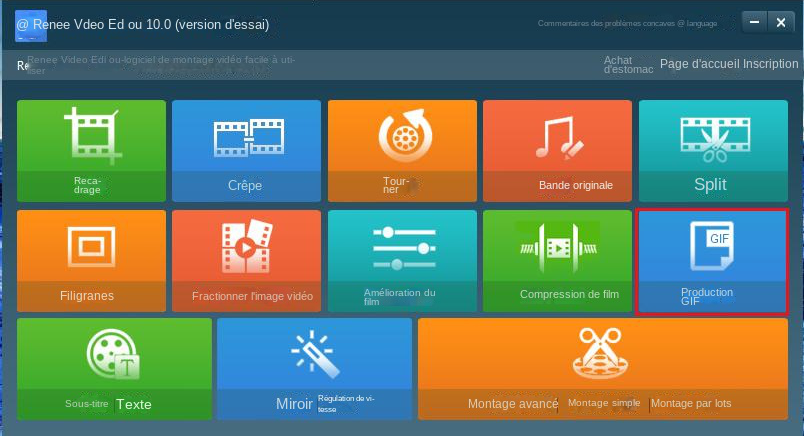The image size is (804, 436).
Task: Click the Régulation de vitesse label
Action: [x=346, y=403]
